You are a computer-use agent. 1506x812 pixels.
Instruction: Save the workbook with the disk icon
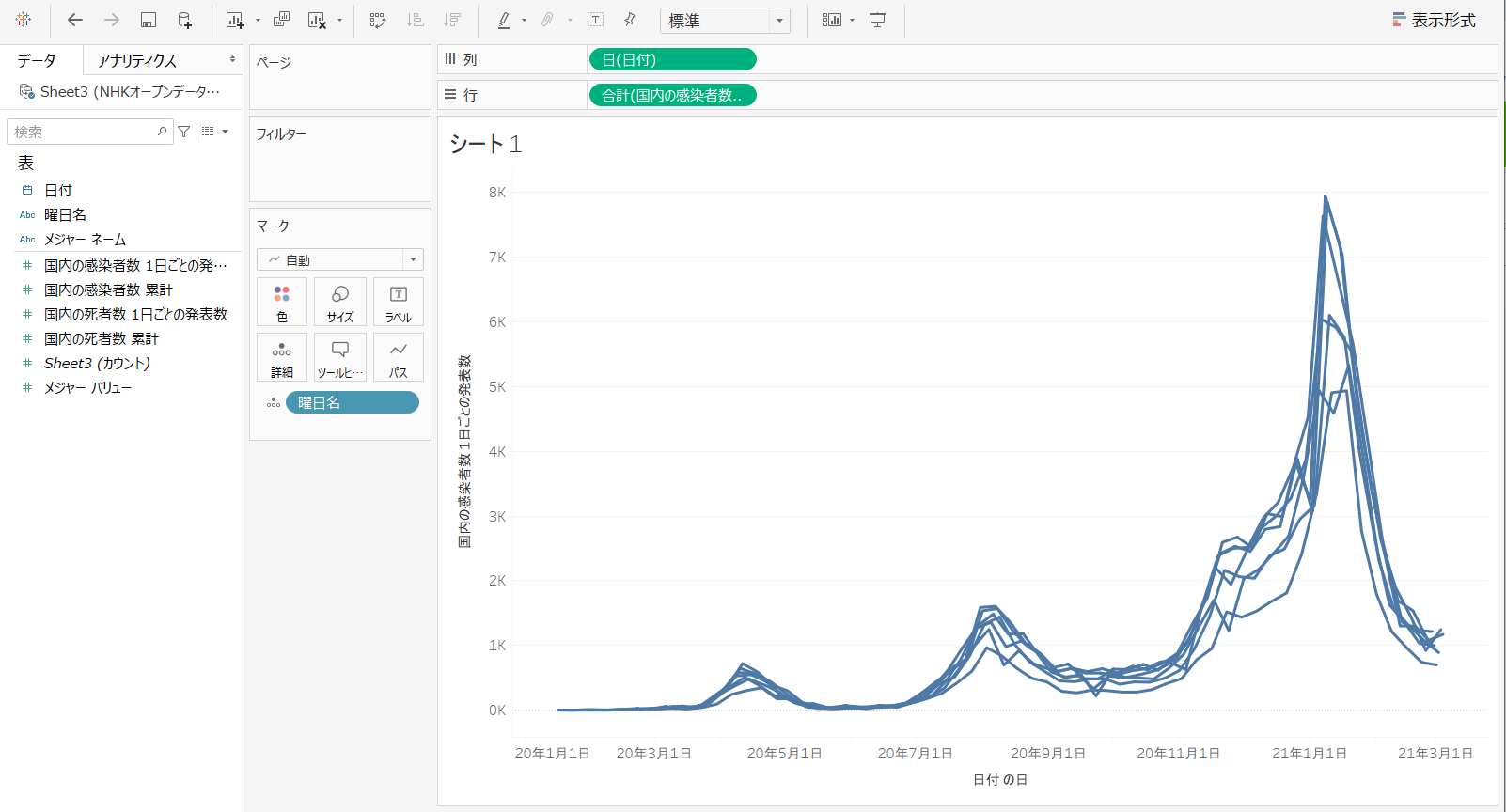click(x=148, y=20)
